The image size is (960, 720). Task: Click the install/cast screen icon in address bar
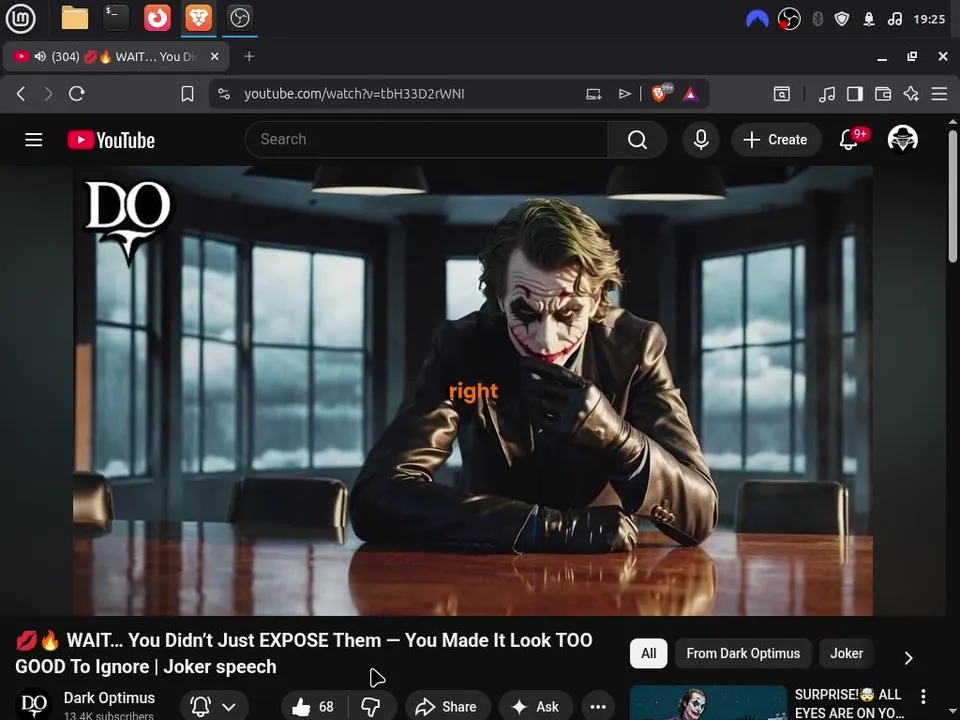tap(593, 94)
